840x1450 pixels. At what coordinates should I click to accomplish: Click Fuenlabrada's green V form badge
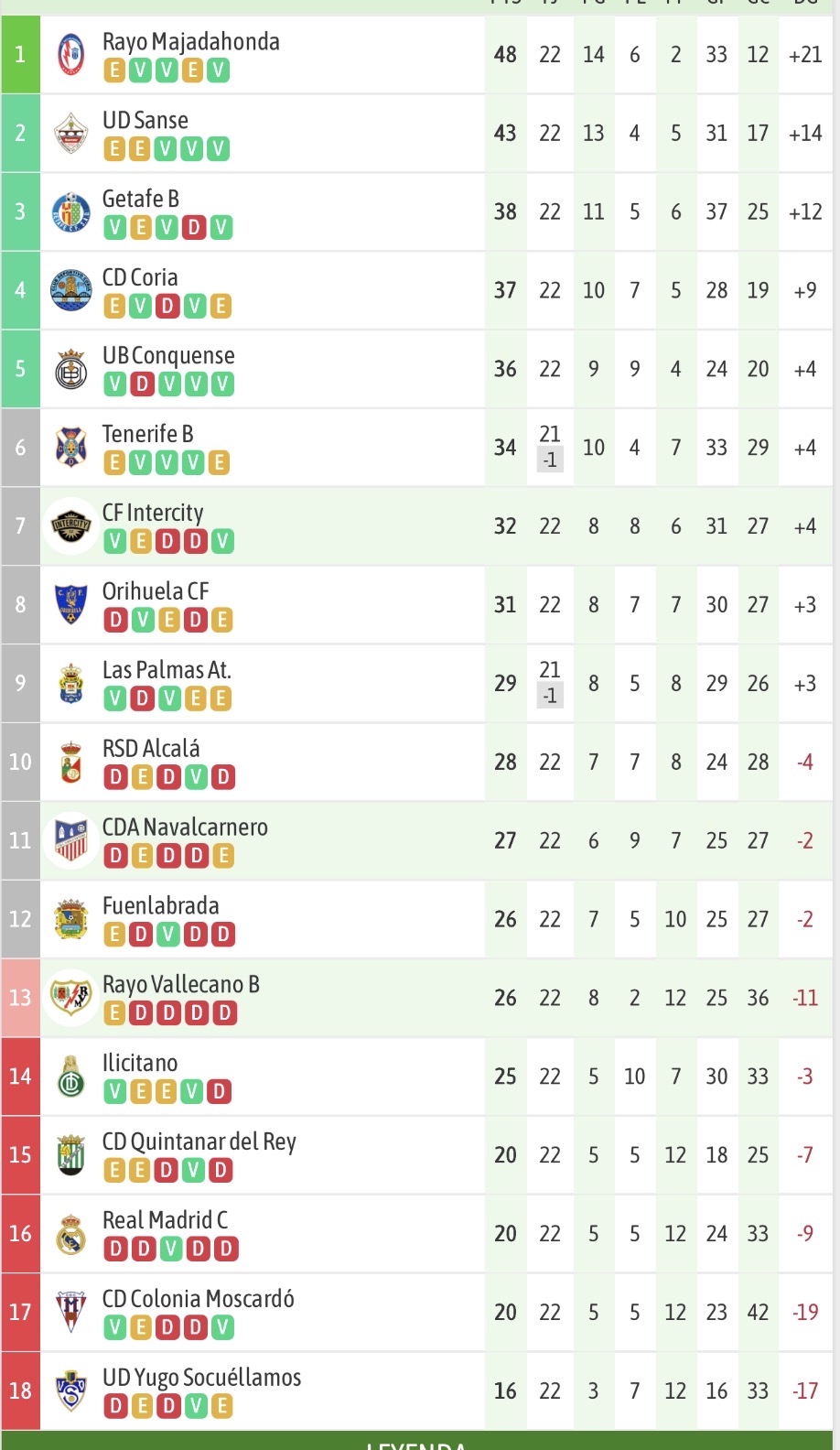click(167, 935)
